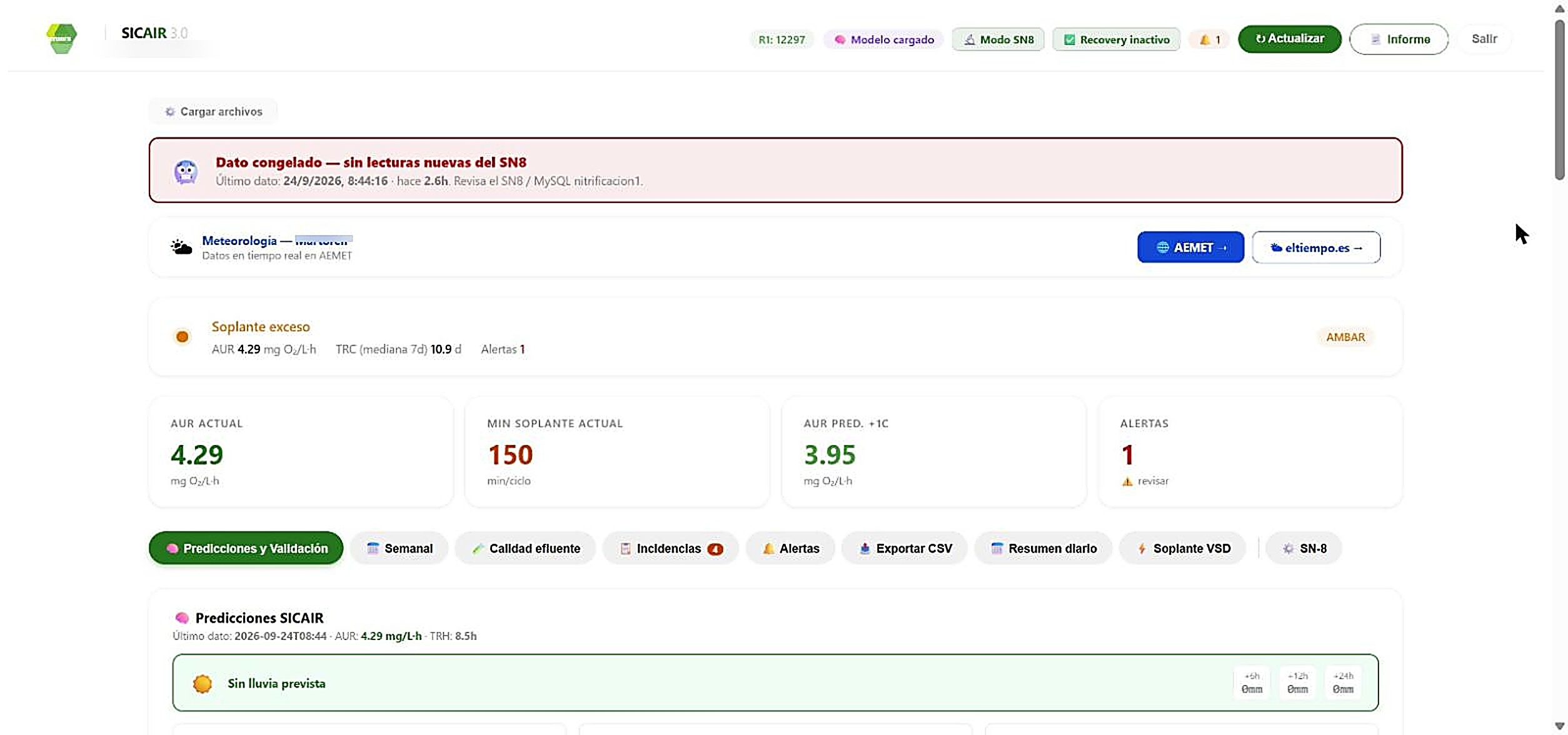Open the Alertas tab
This screenshot has height=735, width=1568.
[x=790, y=548]
